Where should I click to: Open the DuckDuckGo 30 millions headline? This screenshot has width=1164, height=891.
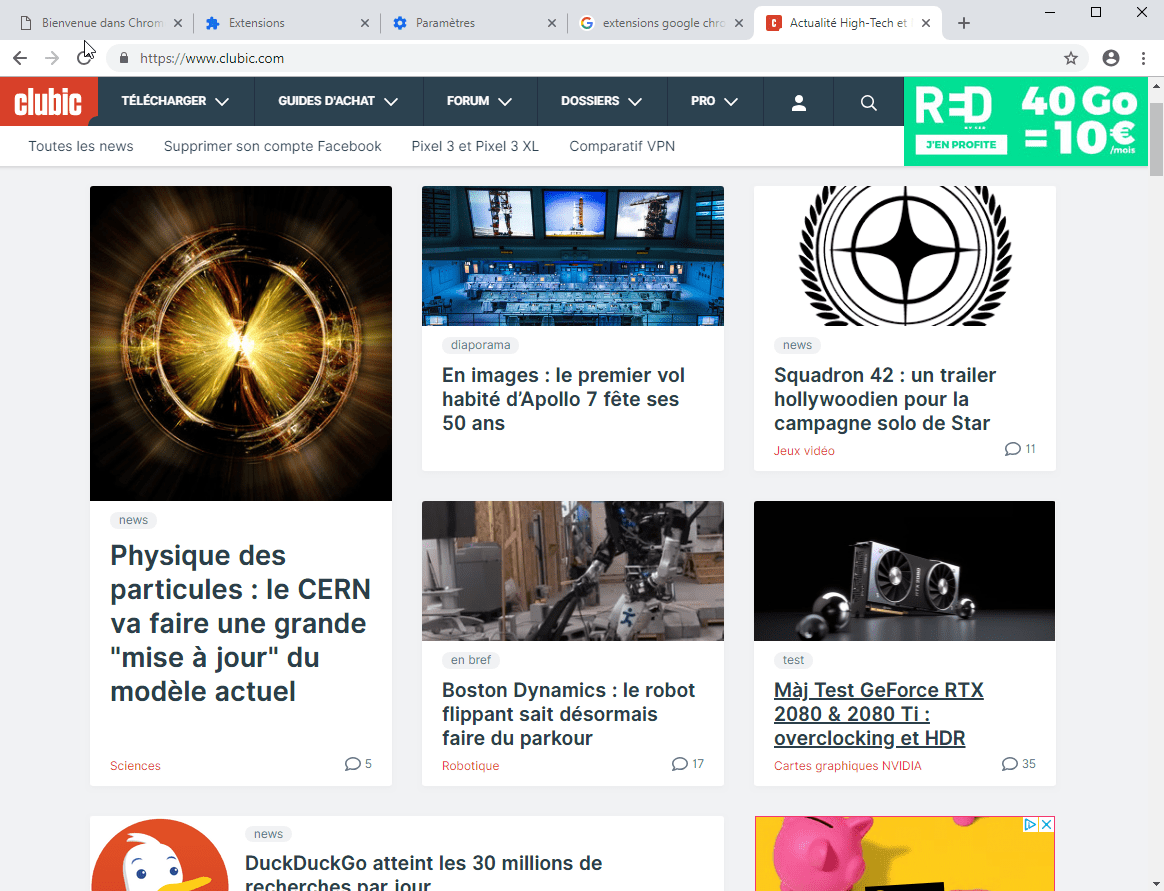(x=423, y=873)
